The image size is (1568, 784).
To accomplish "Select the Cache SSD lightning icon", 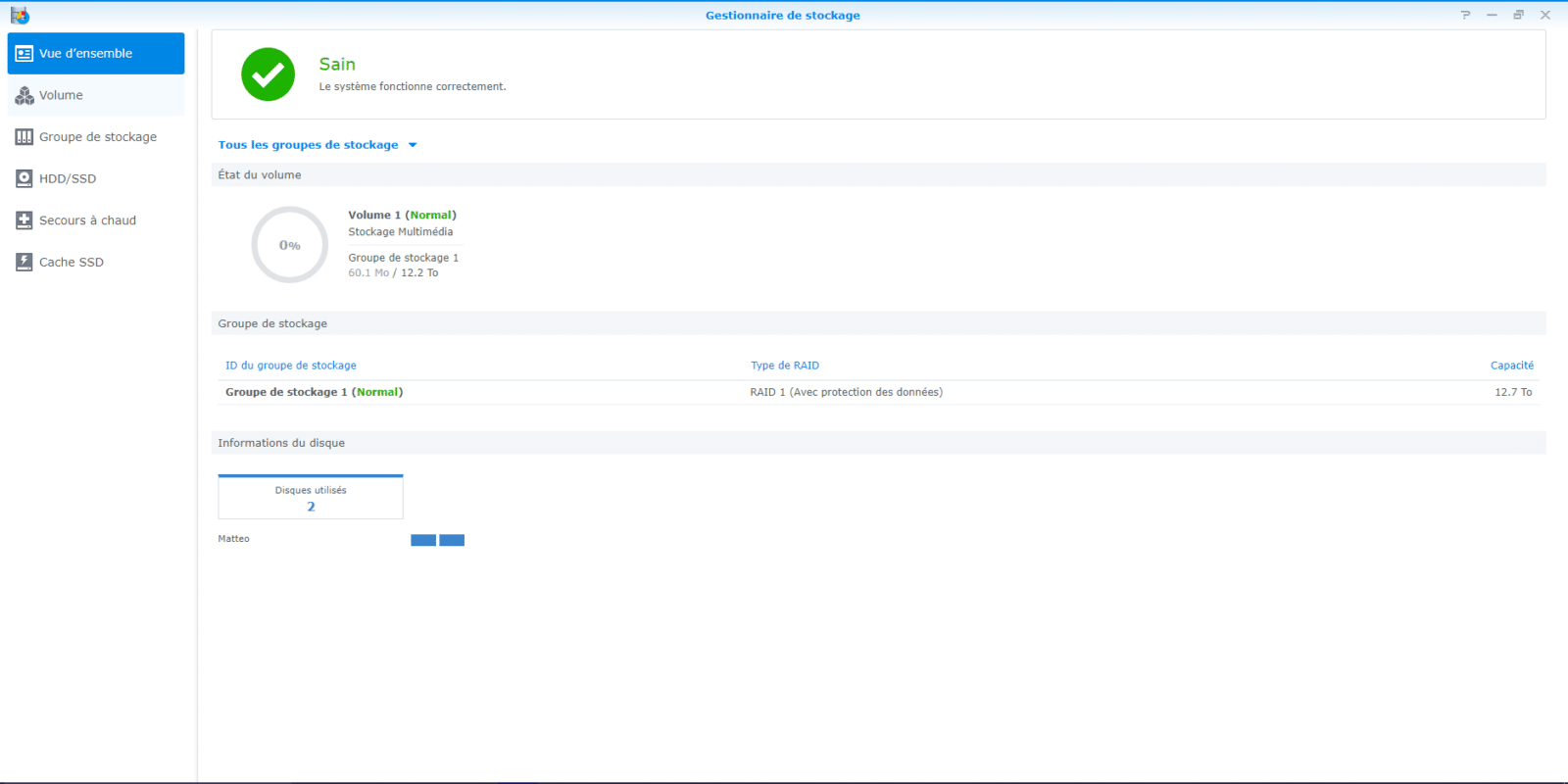I will tap(24, 263).
